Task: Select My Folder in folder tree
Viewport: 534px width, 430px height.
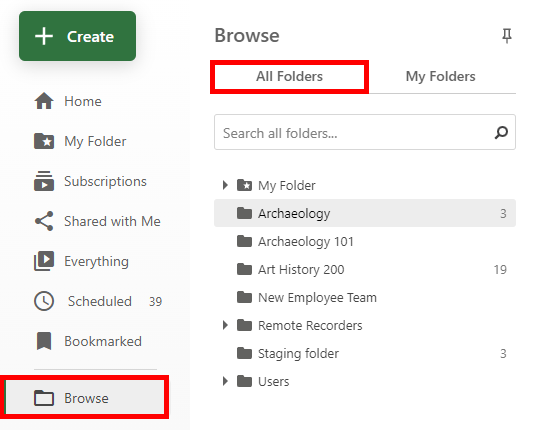Action: coord(286,186)
